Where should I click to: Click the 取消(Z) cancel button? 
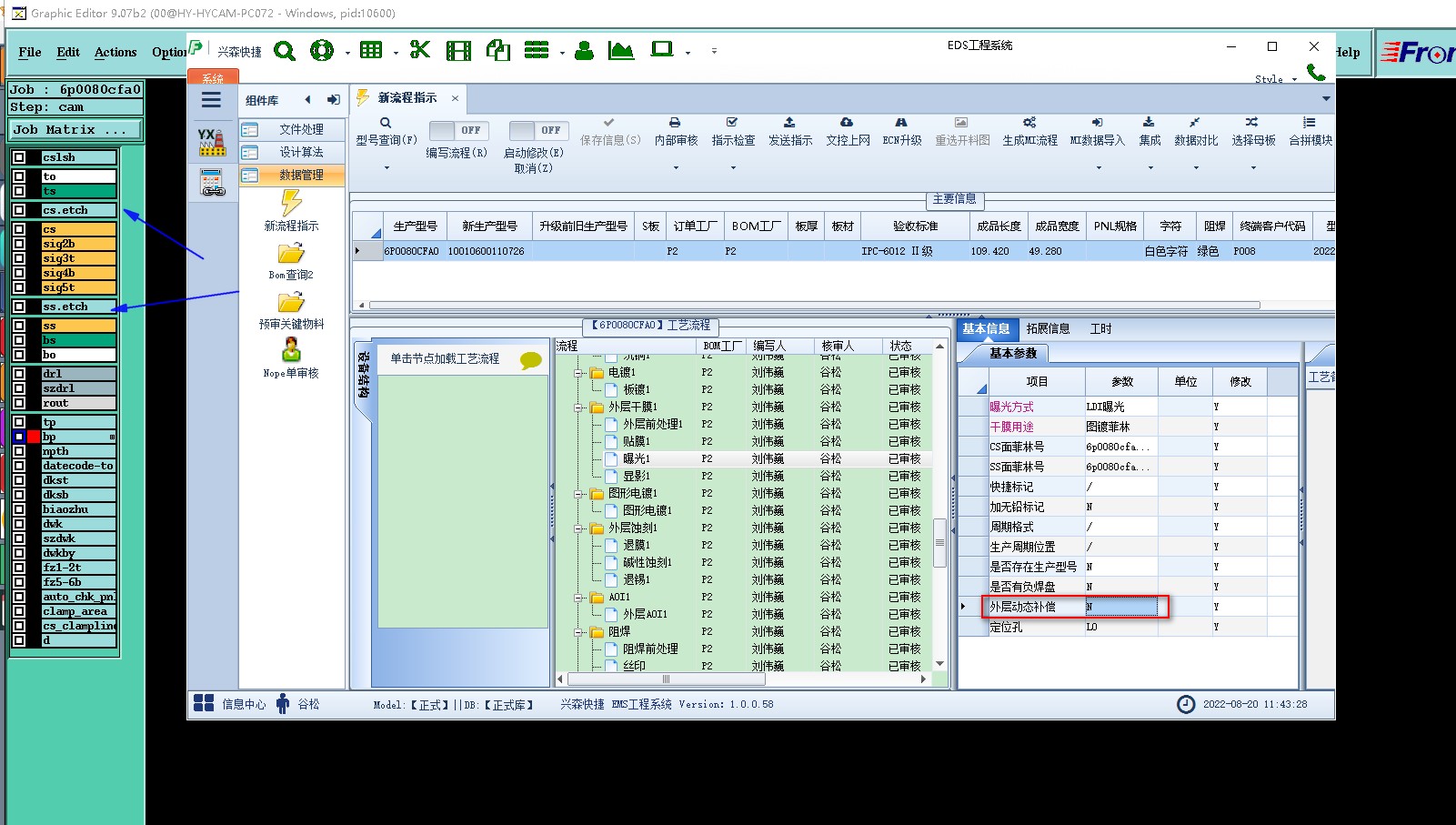click(x=533, y=168)
